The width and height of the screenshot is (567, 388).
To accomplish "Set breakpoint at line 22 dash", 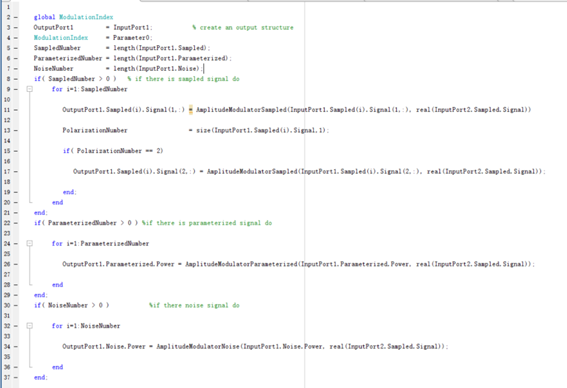I will [16, 223].
